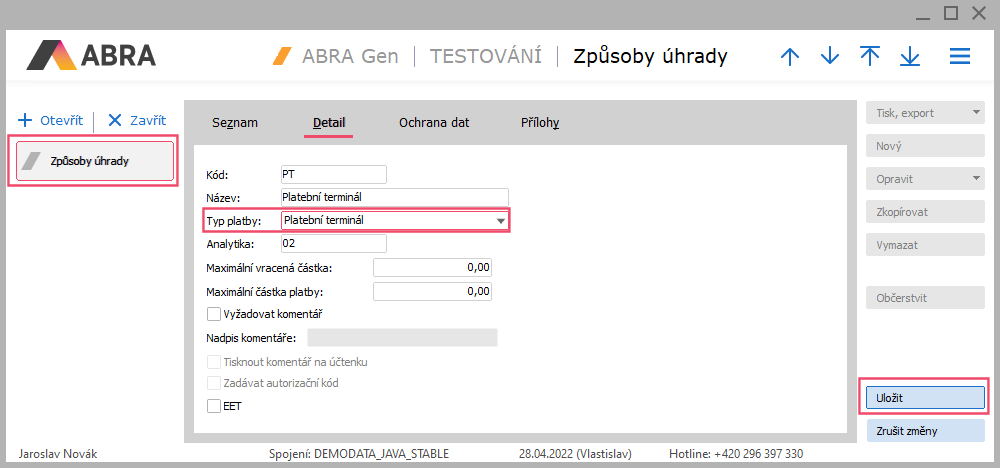
Task: Tick the EET checkbox
Action: (214, 406)
